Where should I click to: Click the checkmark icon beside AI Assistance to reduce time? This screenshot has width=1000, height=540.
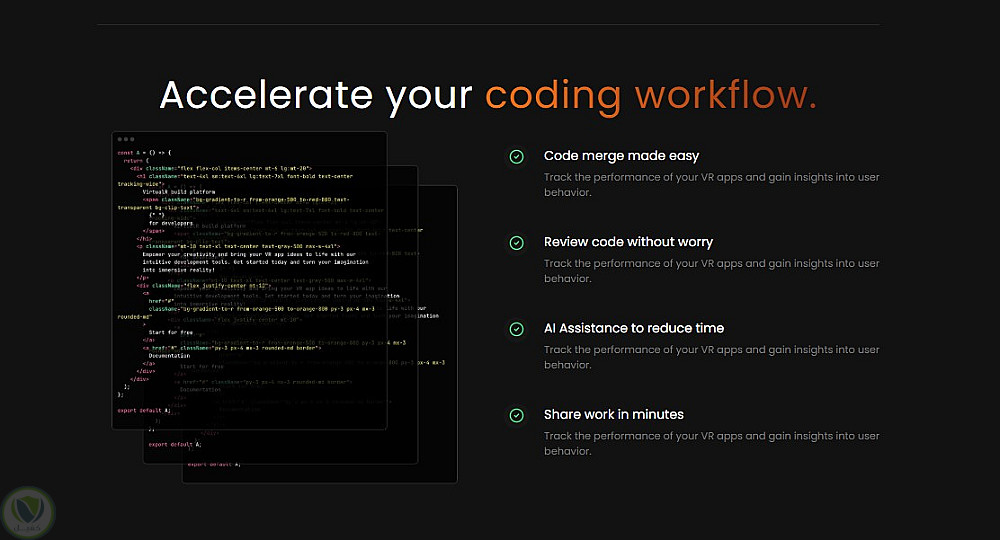click(517, 329)
